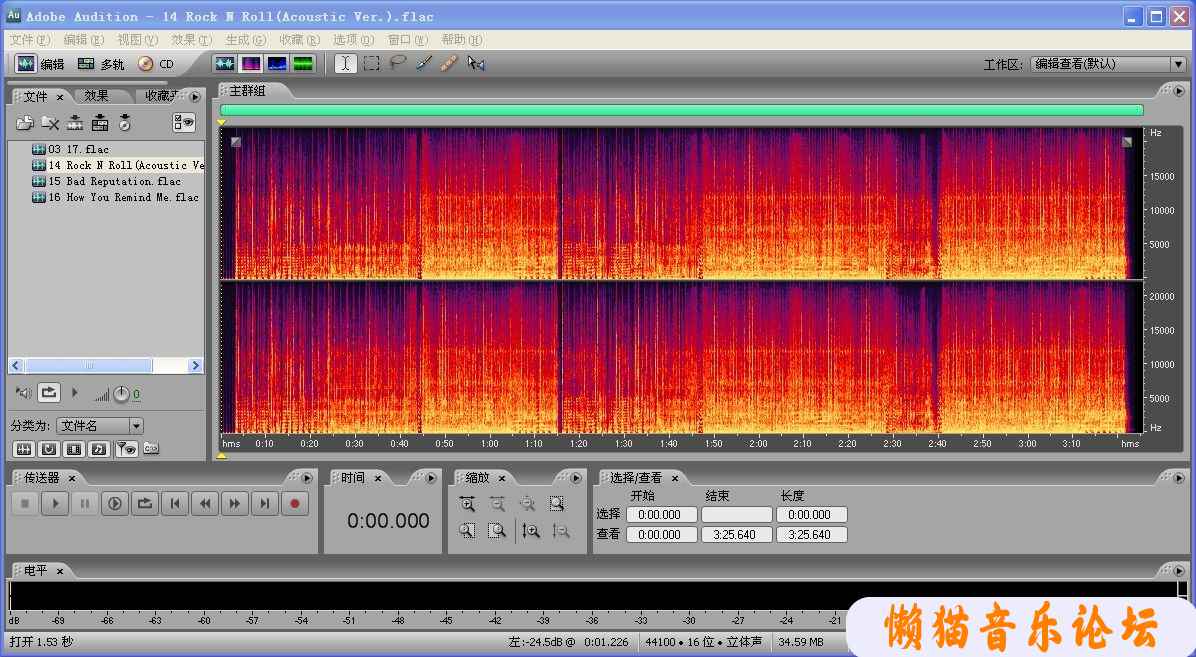The height and width of the screenshot is (657, 1196).
Task: Select file 15 Bad Reputation.flac
Action: pos(106,182)
